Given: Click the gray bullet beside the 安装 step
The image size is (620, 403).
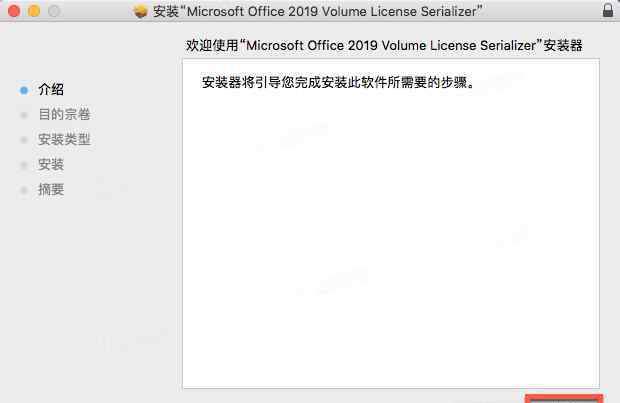Looking at the screenshot, I should pyautogui.click(x=23, y=165).
